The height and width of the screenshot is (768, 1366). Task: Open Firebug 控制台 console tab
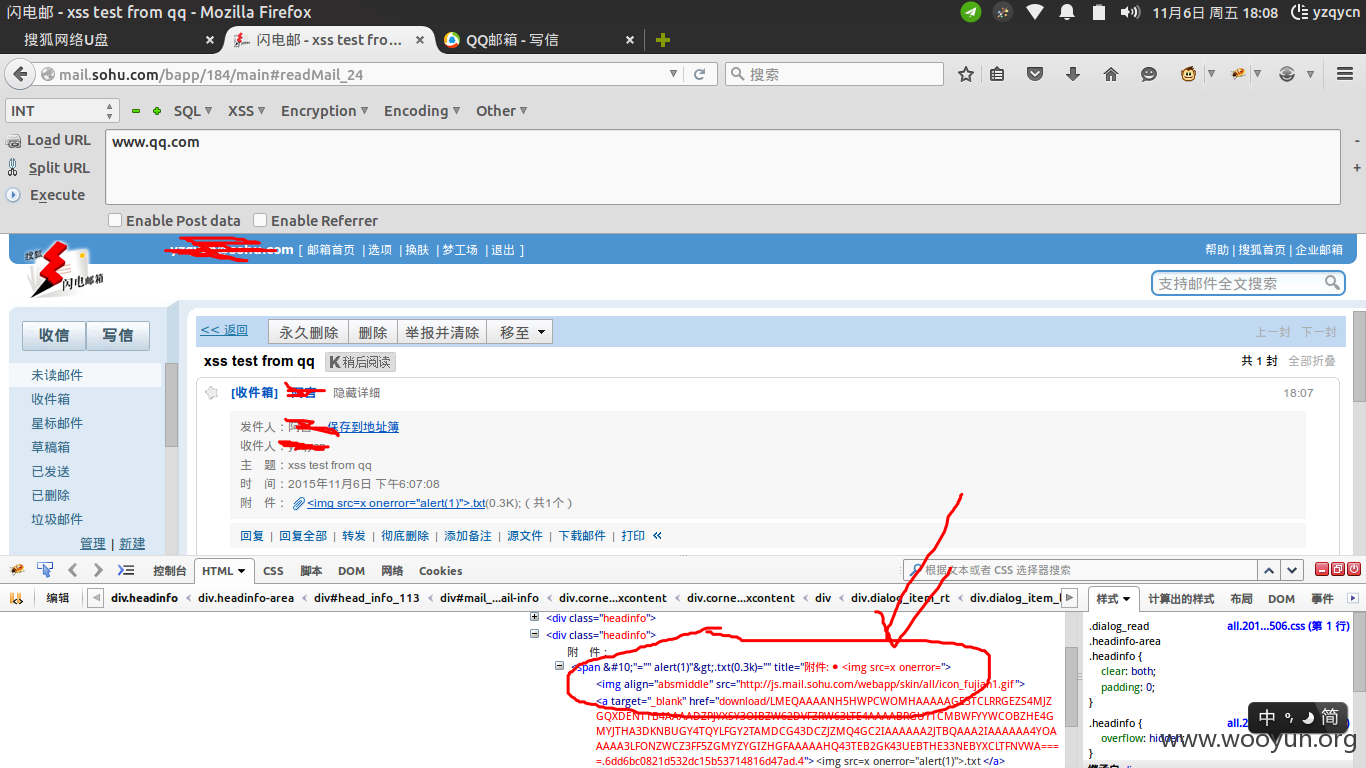point(170,570)
